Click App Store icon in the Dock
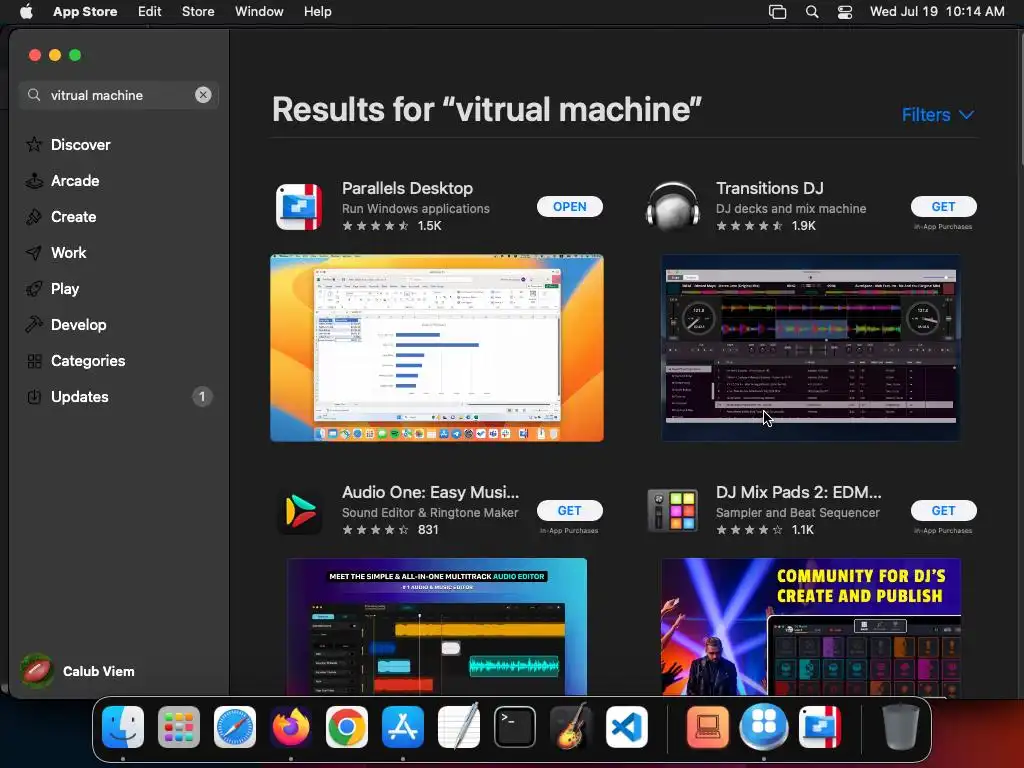This screenshot has width=1024, height=768. click(403, 727)
